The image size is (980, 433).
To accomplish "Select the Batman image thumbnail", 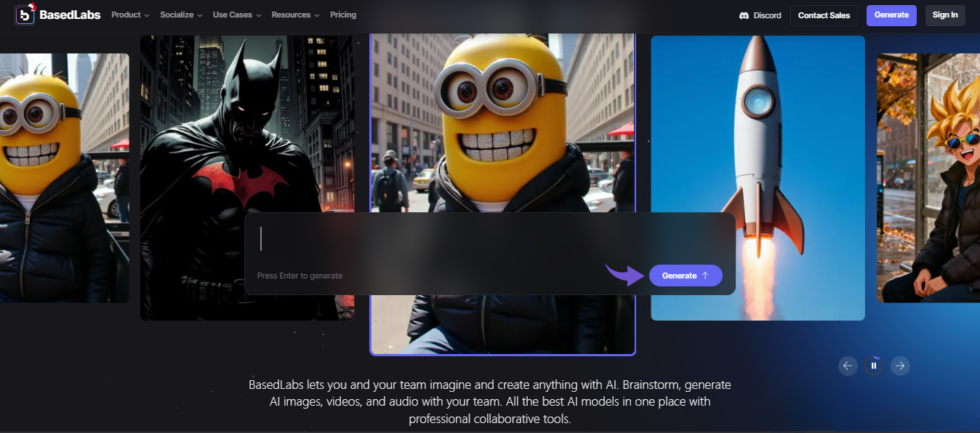I will [x=246, y=130].
